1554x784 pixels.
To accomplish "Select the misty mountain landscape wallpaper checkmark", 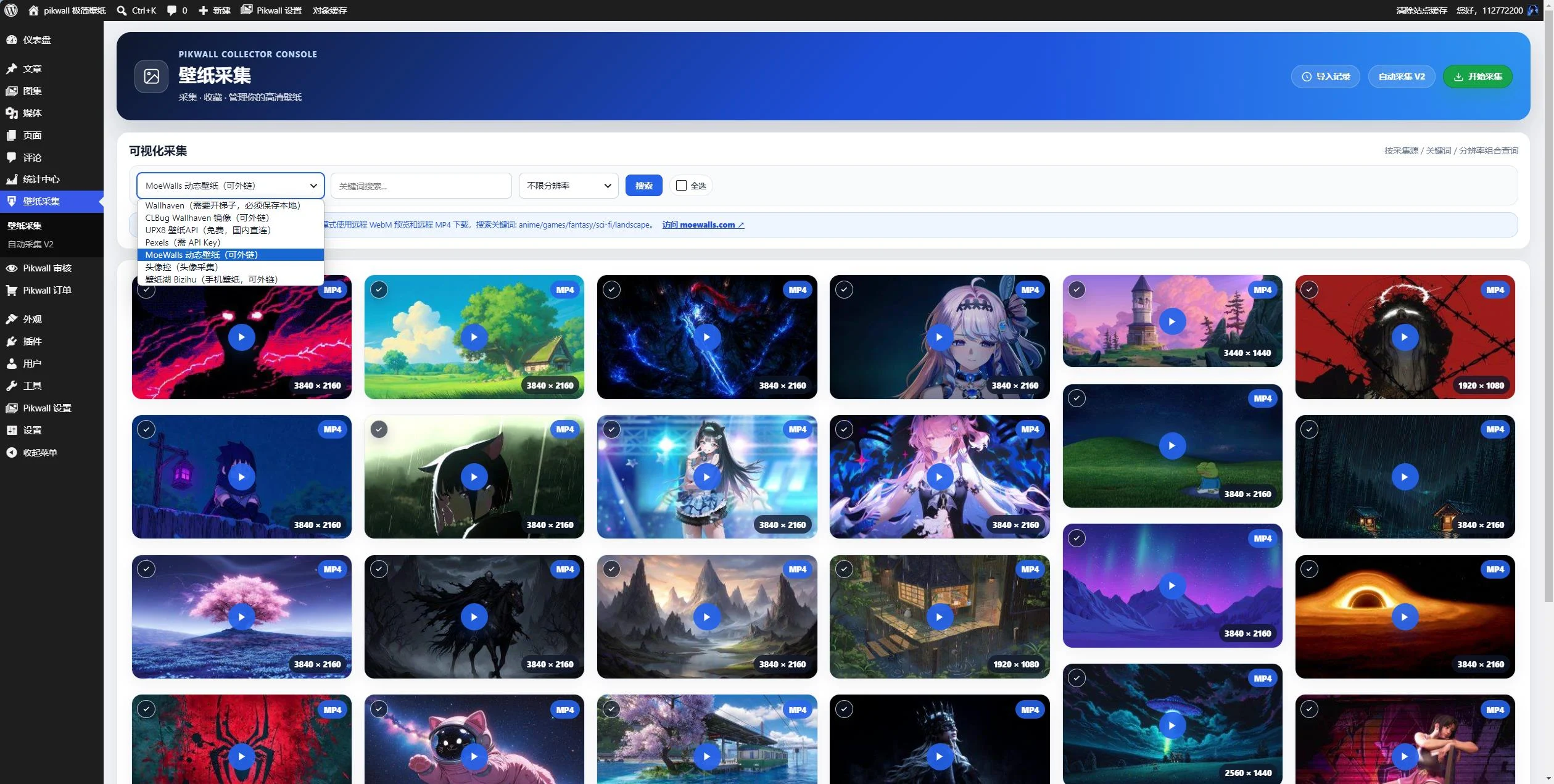I will [x=611, y=569].
